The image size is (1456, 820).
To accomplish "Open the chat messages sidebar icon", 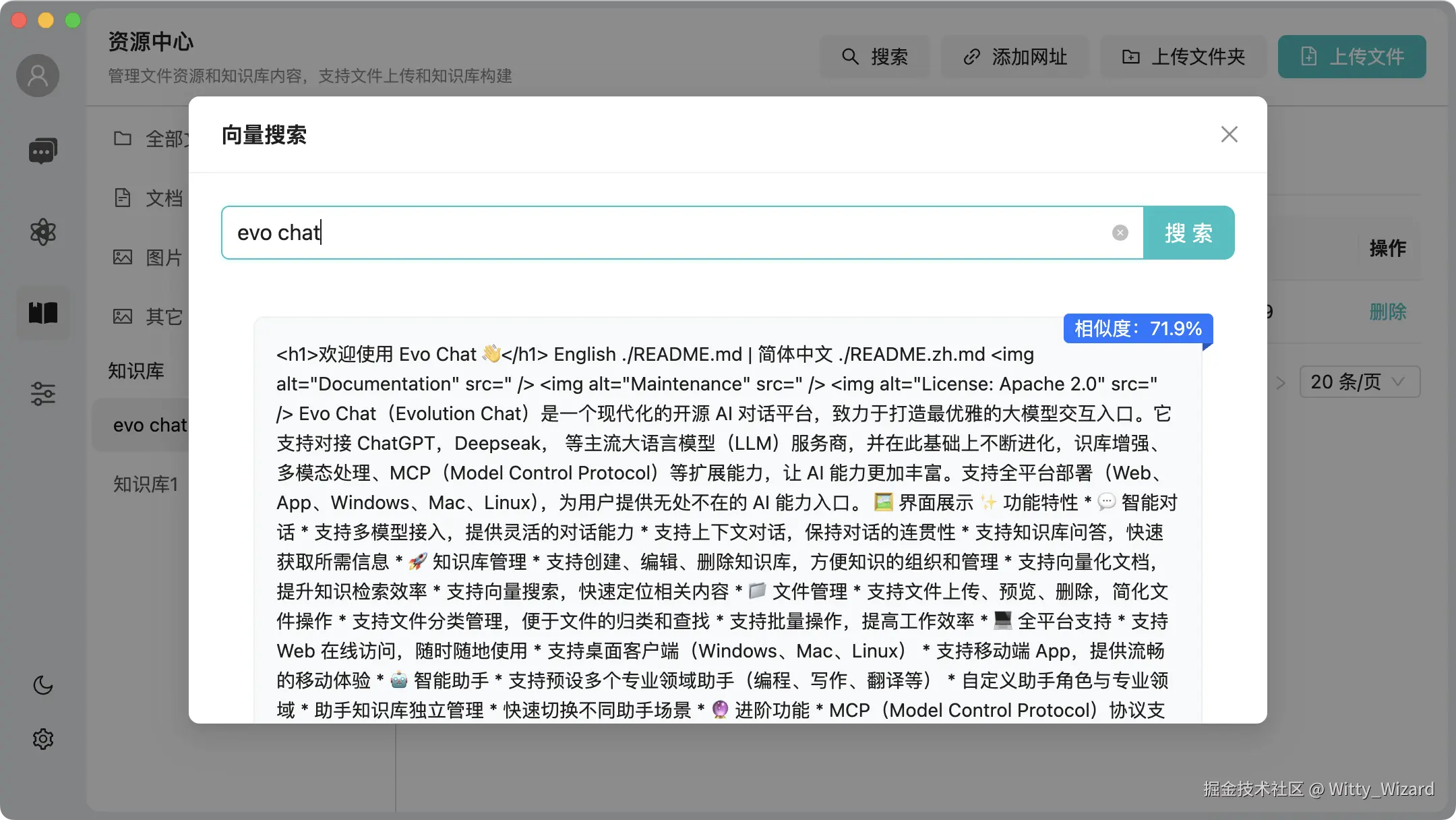I will [x=42, y=151].
